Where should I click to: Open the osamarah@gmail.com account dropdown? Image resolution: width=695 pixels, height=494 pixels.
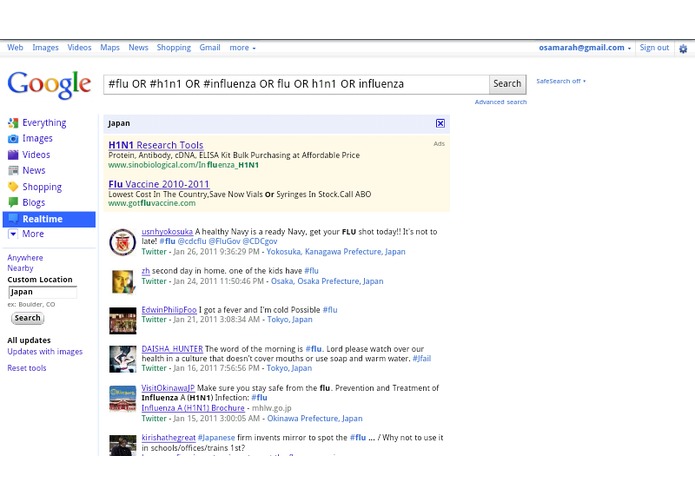coord(585,47)
